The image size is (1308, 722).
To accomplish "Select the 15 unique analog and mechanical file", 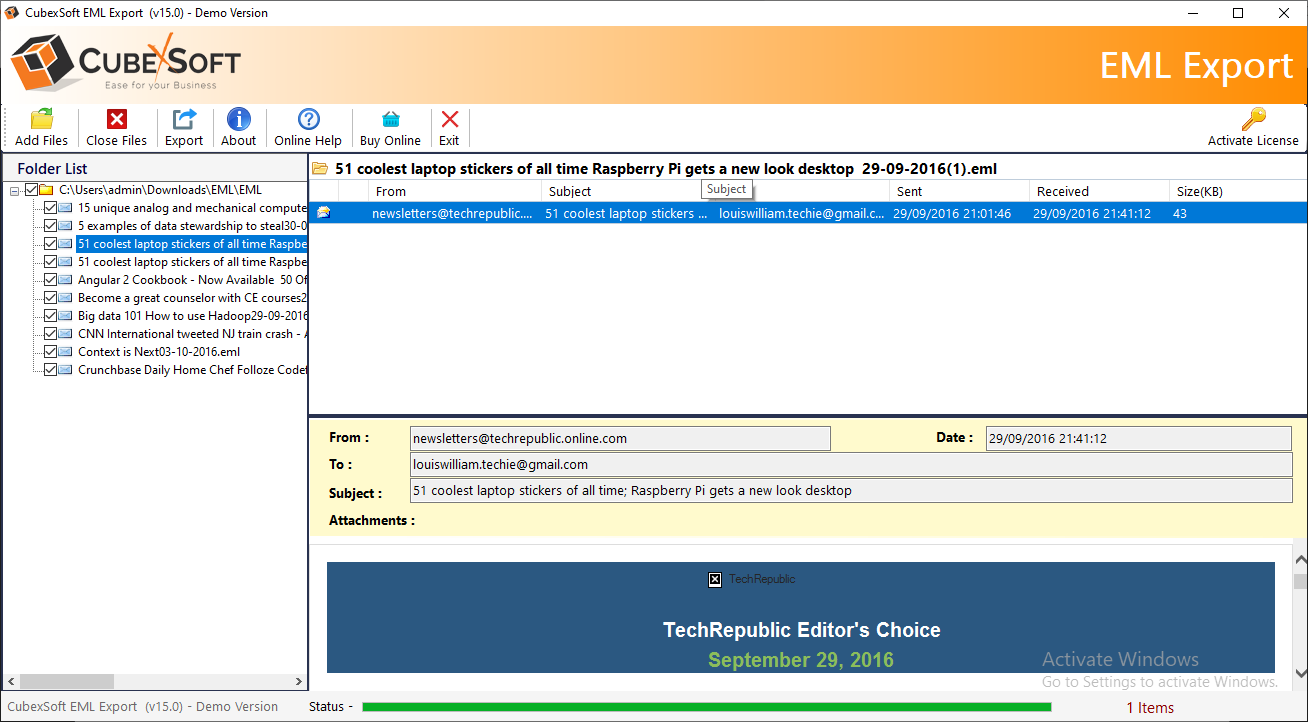I will coord(192,208).
